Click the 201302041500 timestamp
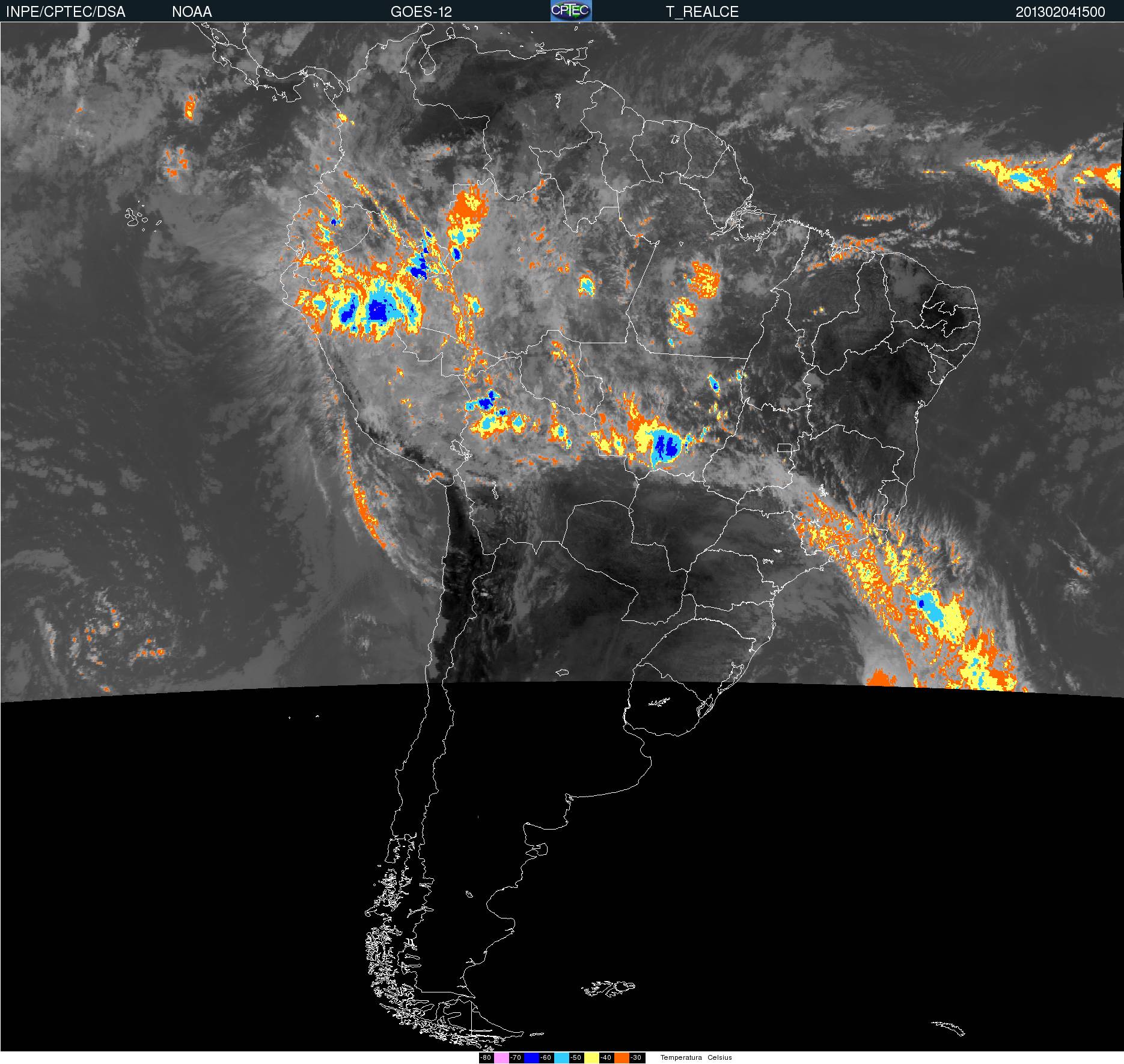 pos(1060,12)
